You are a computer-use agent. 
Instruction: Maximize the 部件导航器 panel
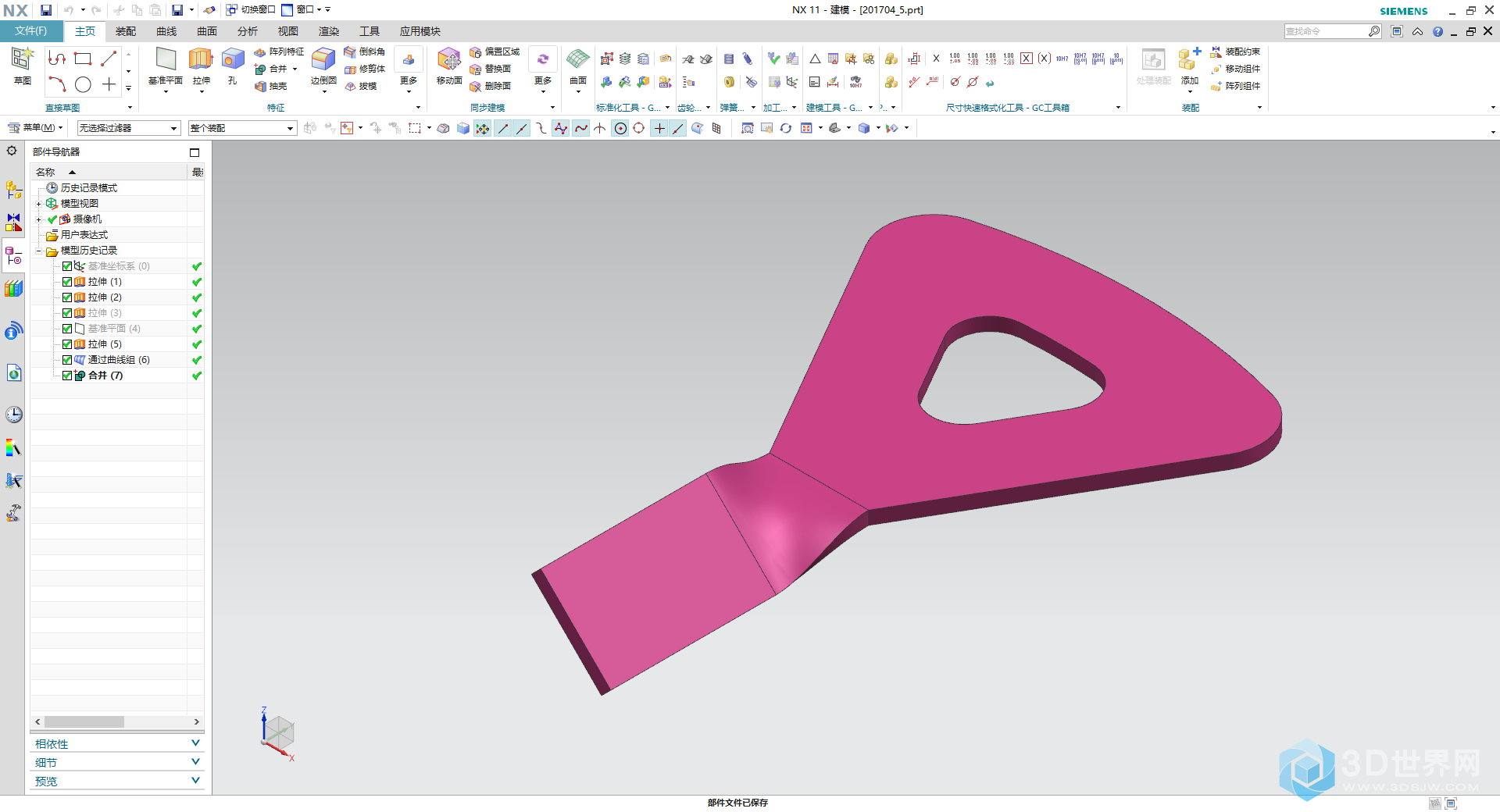195,153
